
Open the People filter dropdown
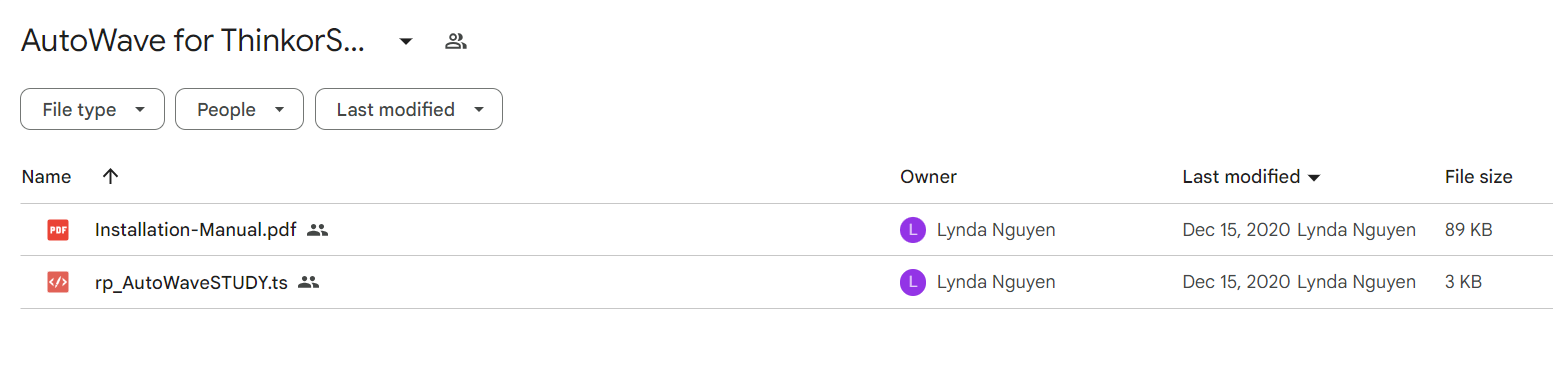239,110
